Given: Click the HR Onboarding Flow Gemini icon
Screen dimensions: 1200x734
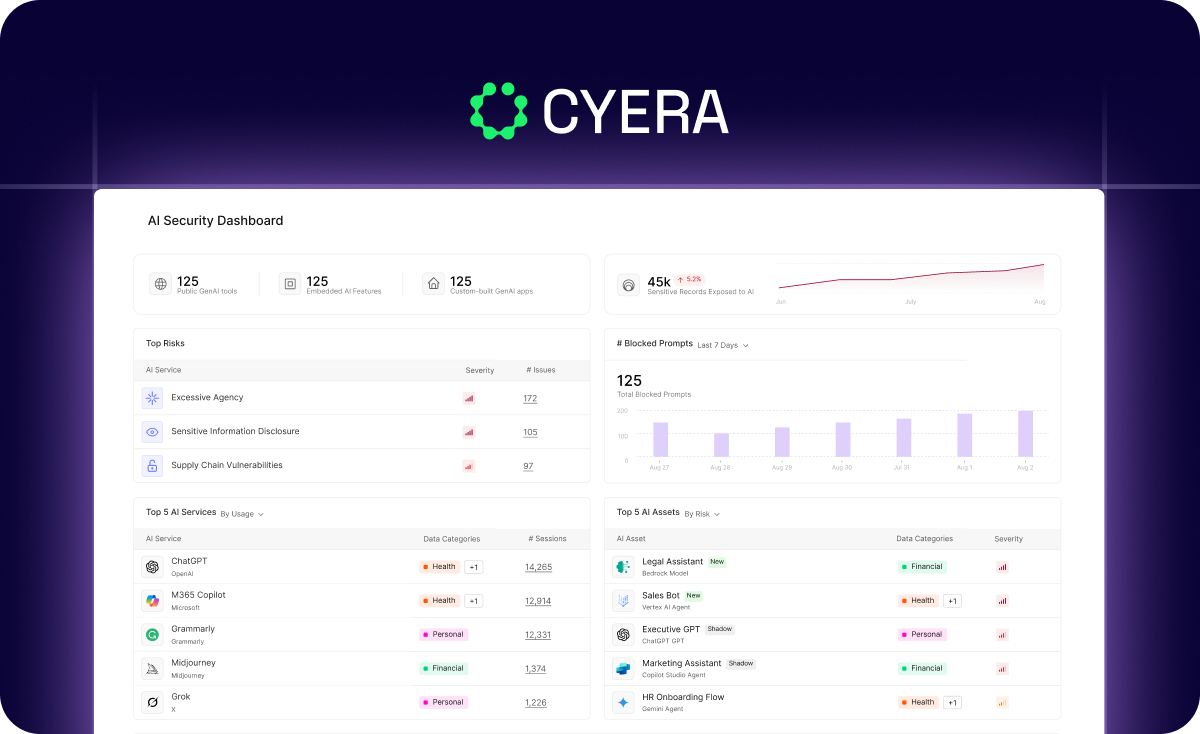Looking at the screenshot, I should pyautogui.click(x=623, y=702).
